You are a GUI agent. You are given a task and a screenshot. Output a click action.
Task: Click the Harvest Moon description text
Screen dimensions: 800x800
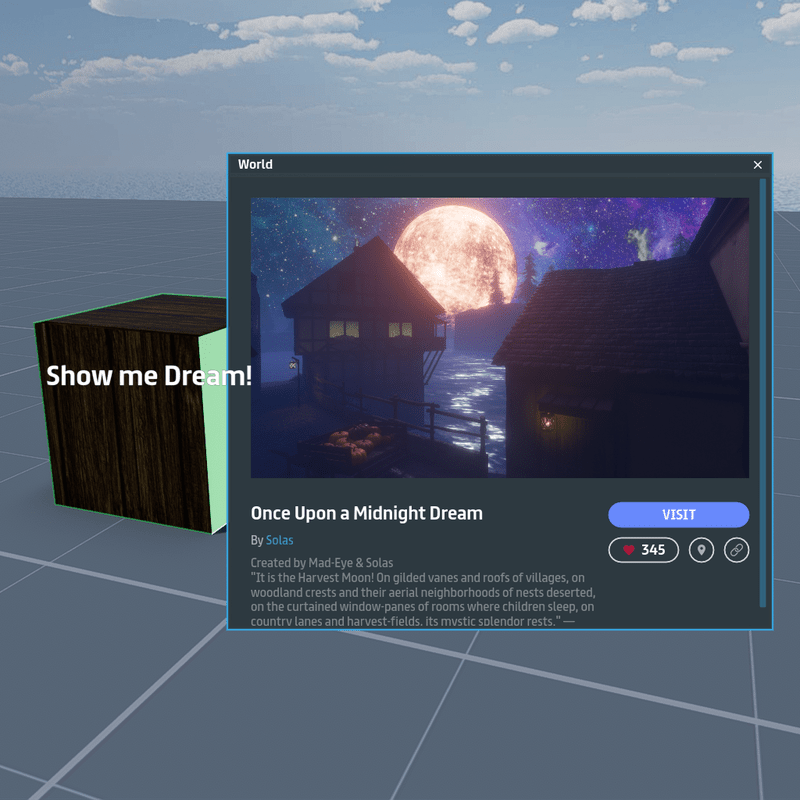click(x=422, y=592)
